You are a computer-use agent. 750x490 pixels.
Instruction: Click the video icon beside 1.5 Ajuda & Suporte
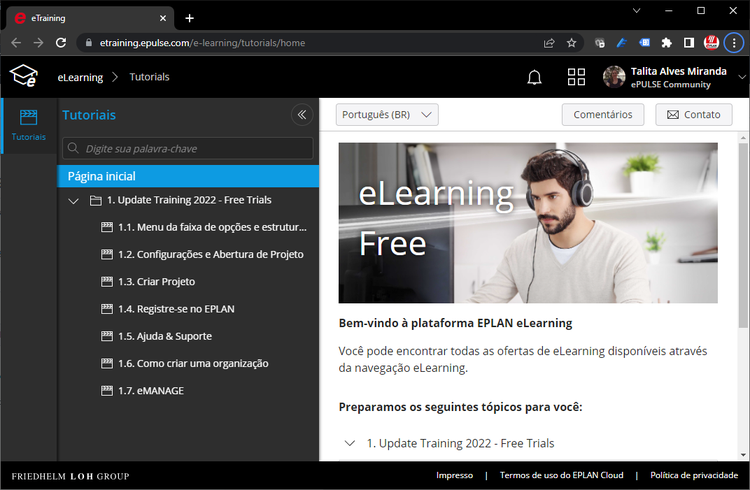coord(107,336)
